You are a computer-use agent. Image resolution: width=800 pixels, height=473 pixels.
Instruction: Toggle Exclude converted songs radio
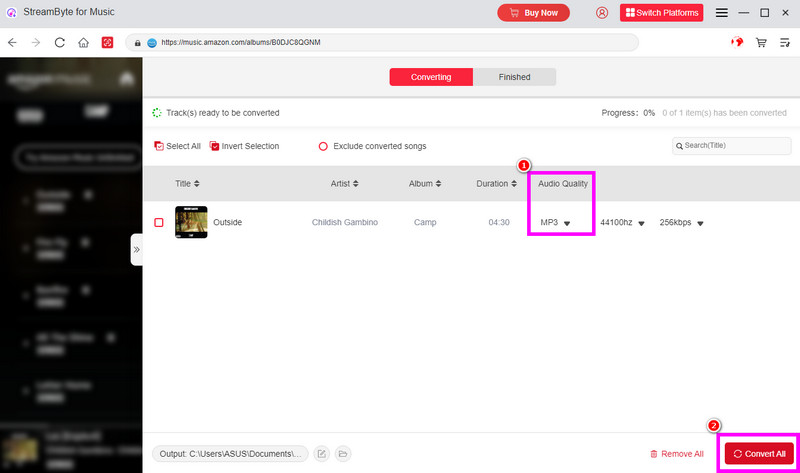323,146
